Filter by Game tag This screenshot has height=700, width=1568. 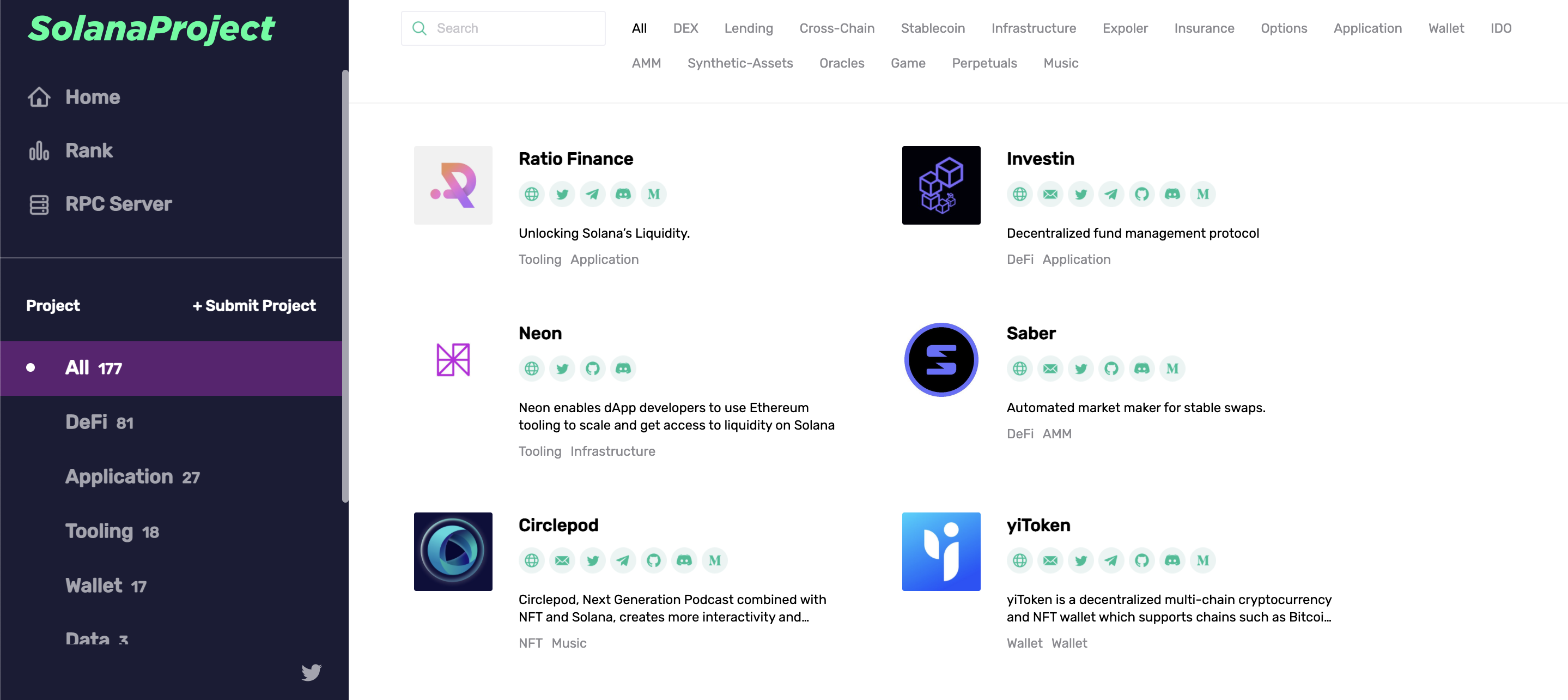(x=908, y=63)
